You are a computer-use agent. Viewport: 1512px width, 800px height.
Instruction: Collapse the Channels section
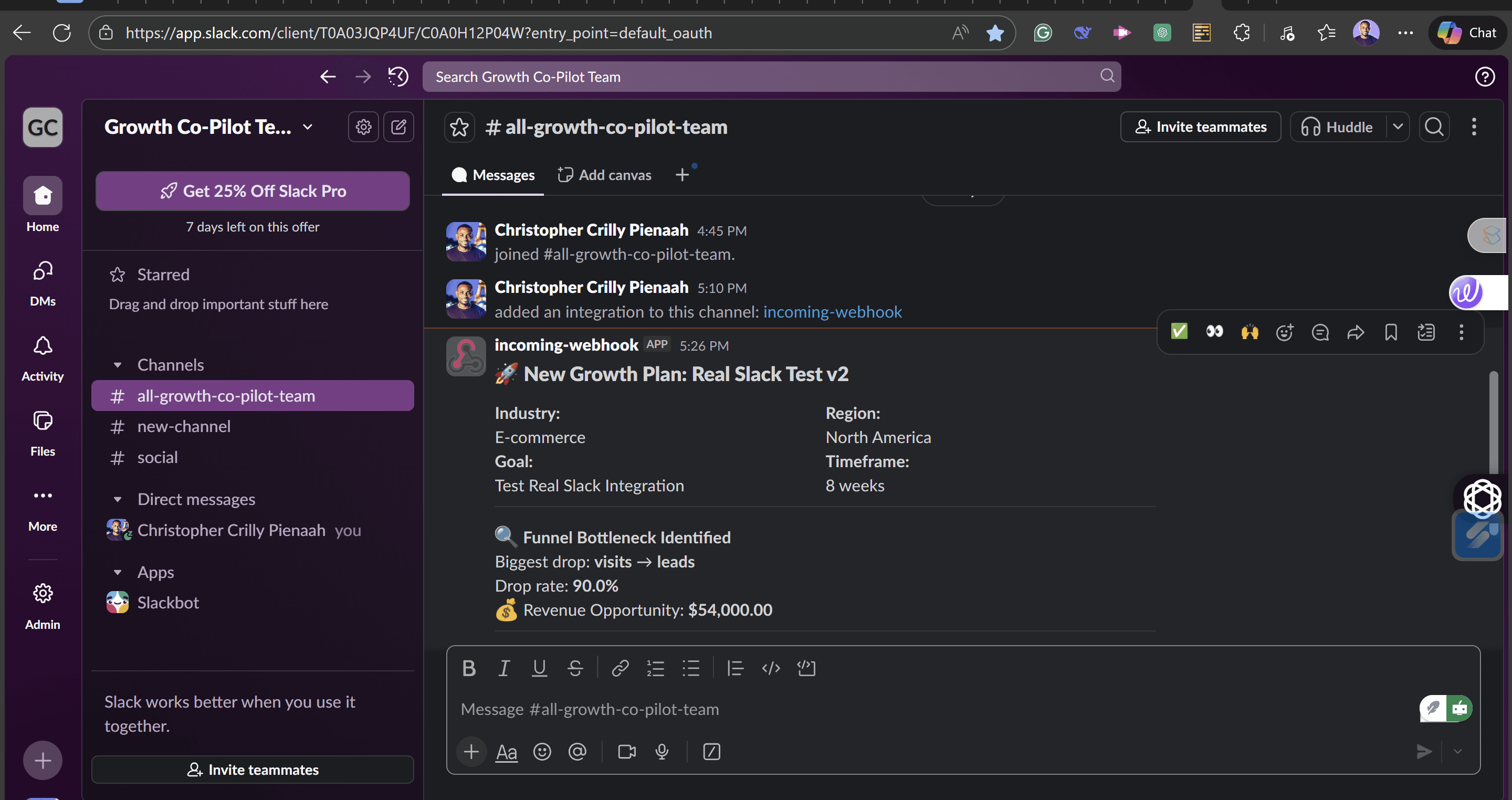118,365
